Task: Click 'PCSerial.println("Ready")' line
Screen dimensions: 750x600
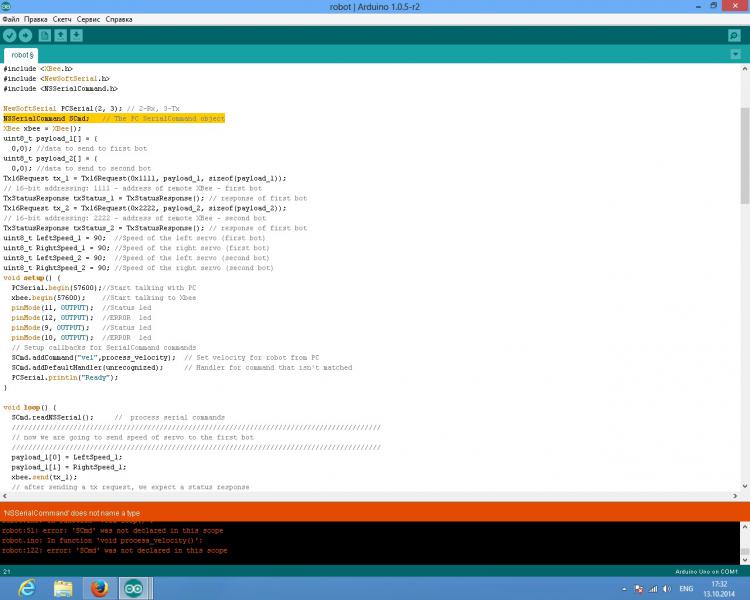Action: pos(65,378)
